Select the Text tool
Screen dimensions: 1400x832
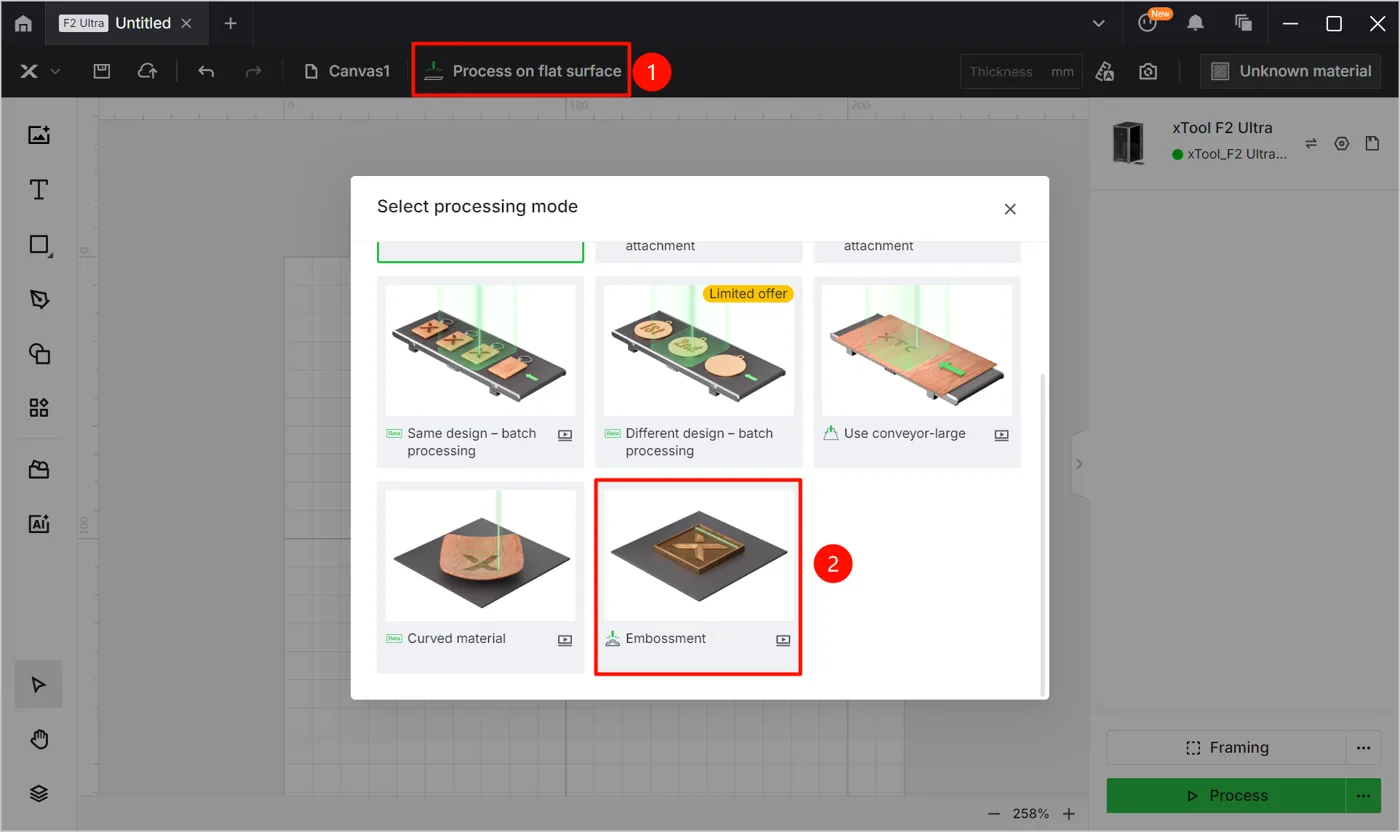(x=39, y=190)
